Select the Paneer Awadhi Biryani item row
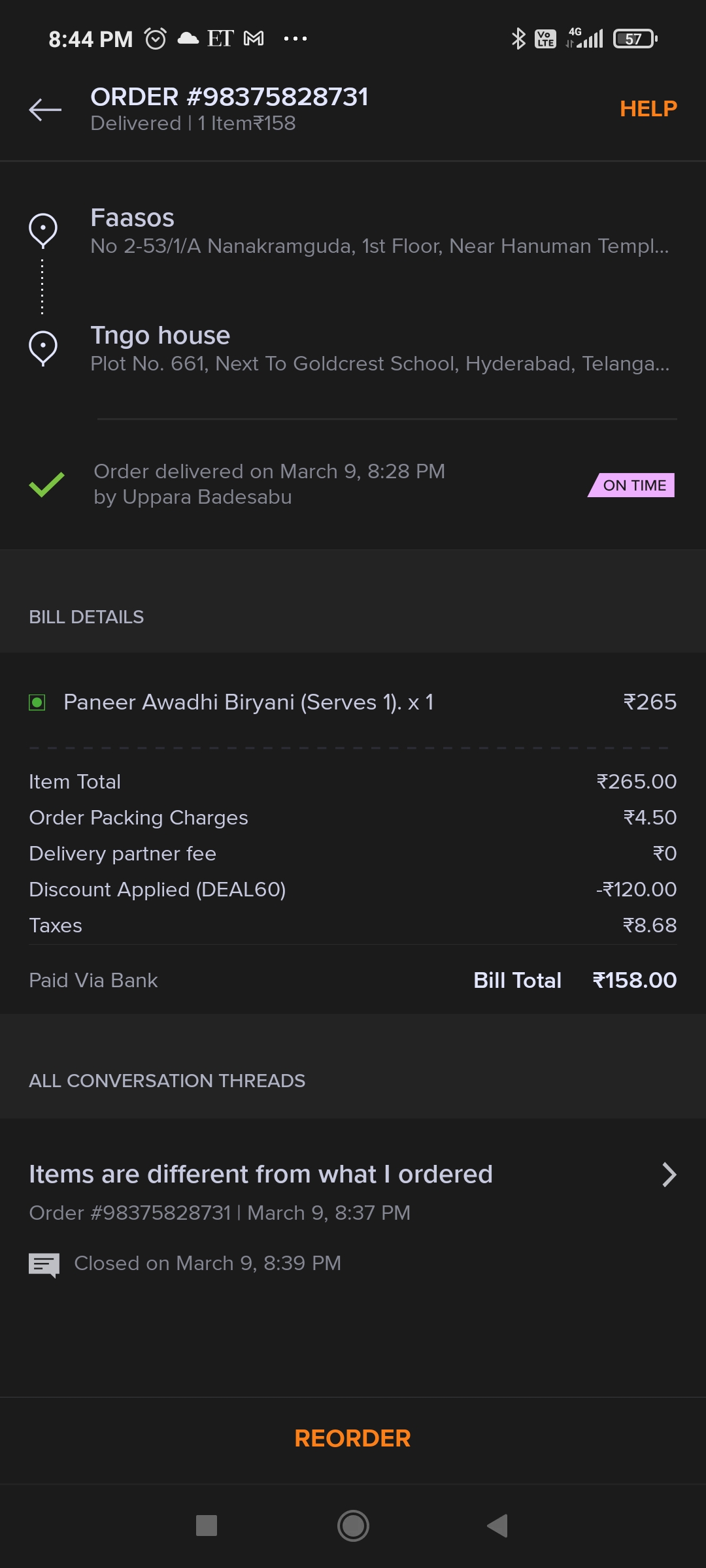This screenshot has width=706, height=1568. pyautogui.click(x=353, y=702)
